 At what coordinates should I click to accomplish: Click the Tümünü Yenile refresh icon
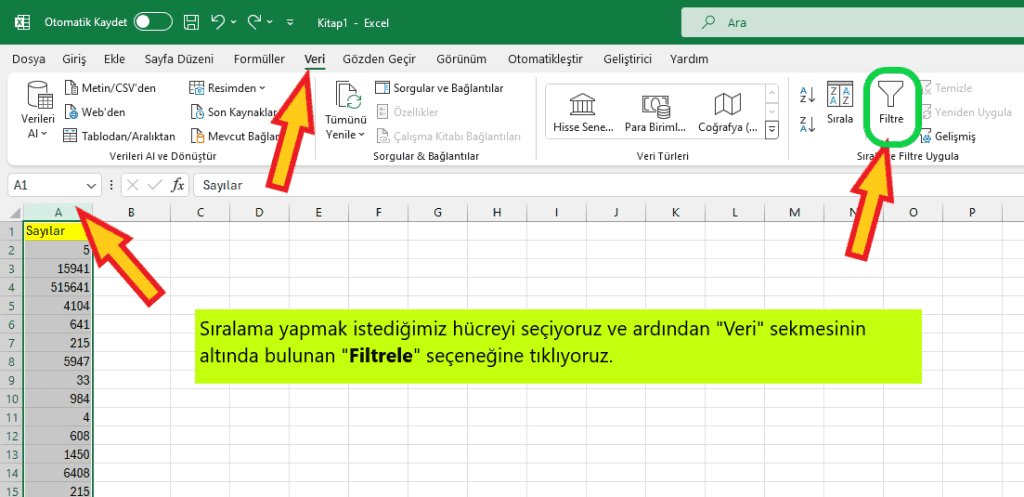coord(346,98)
